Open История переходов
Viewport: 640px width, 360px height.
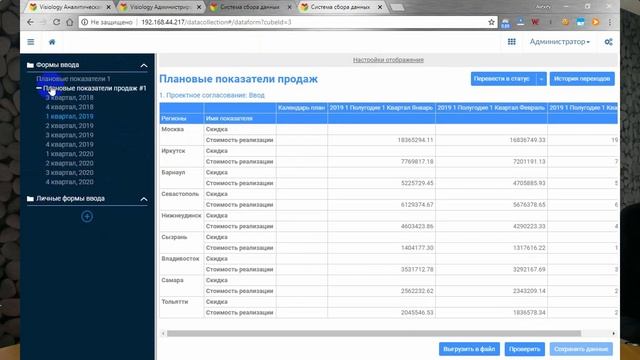tap(582, 79)
